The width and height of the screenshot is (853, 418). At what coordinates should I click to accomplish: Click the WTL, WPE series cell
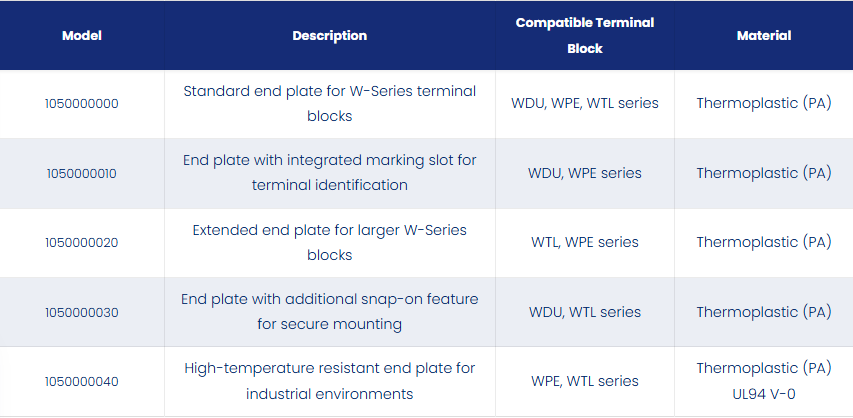click(585, 242)
